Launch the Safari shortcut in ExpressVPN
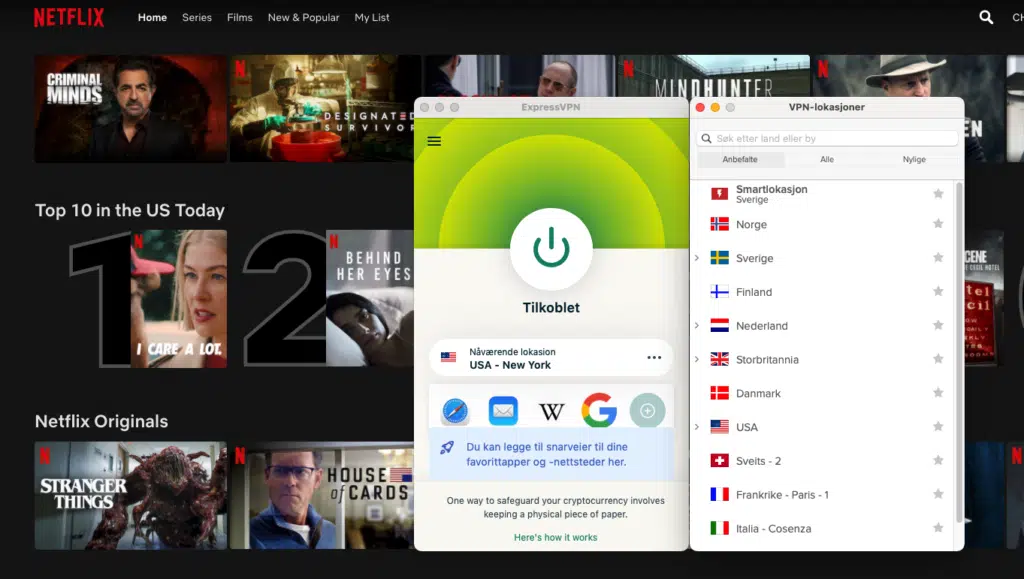Image resolution: width=1024 pixels, height=579 pixels. [455, 411]
